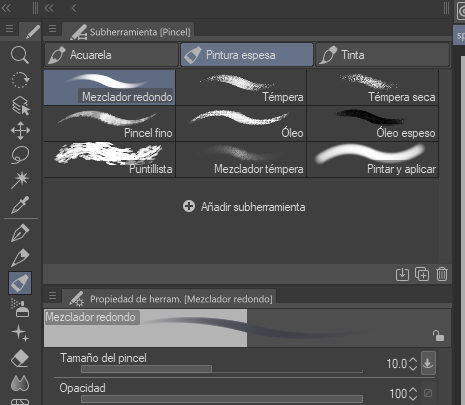Select the Zoom magnifier tool
465x405 pixels.
[20, 55]
